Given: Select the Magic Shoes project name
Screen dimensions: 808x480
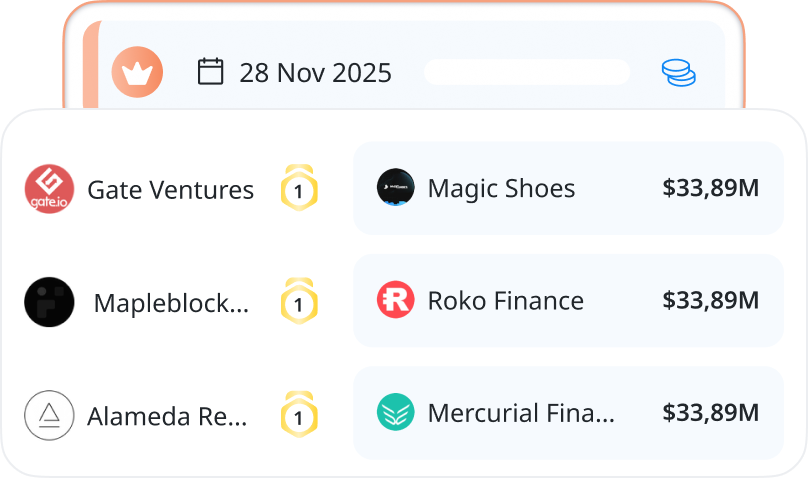Looking at the screenshot, I should 501,188.
